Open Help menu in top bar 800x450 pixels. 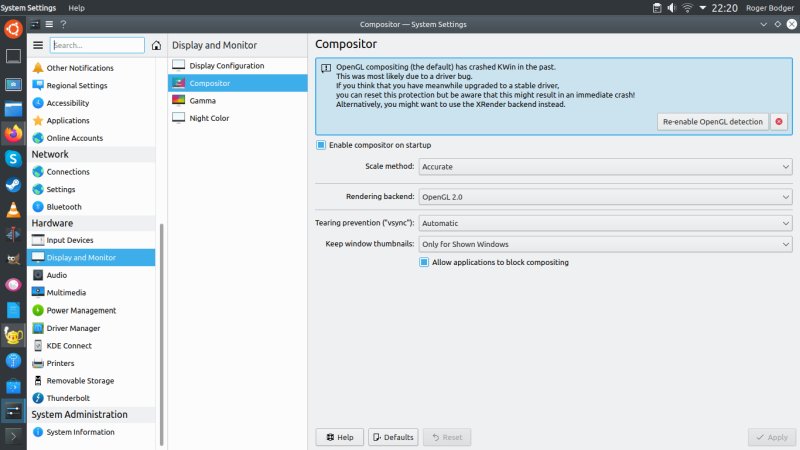[77, 8]
